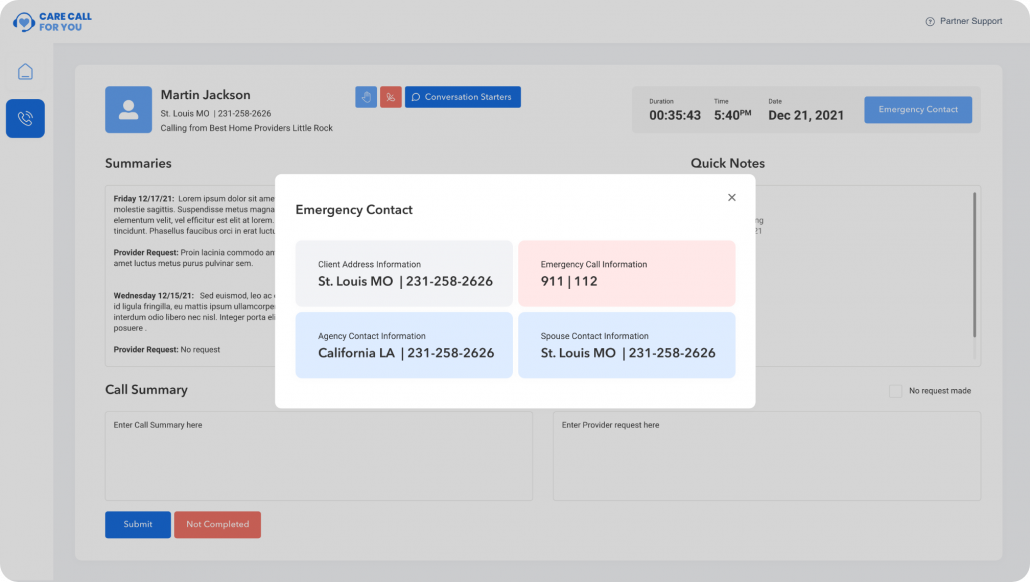Click the Home icon in sidebar

click(x=26, y=72)
